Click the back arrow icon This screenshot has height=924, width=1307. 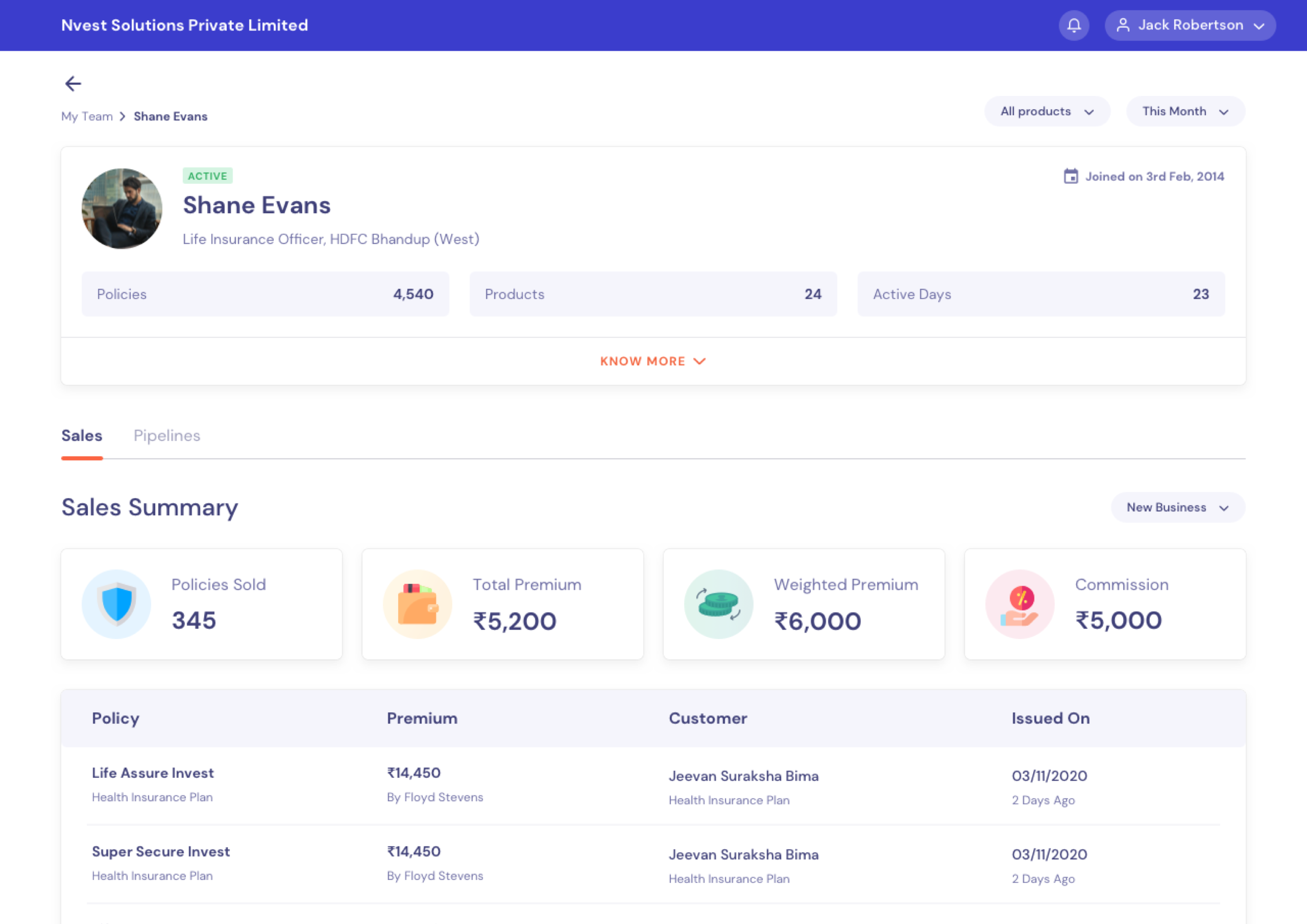coord(73,84)
